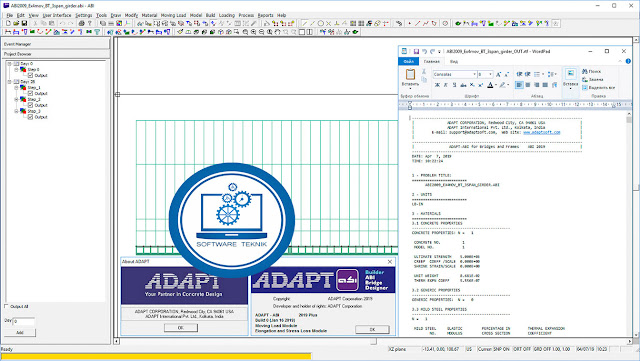This screenshot has height=361, width=640.
Task: Open the Reports menu
Action: (x=265, y=15)
